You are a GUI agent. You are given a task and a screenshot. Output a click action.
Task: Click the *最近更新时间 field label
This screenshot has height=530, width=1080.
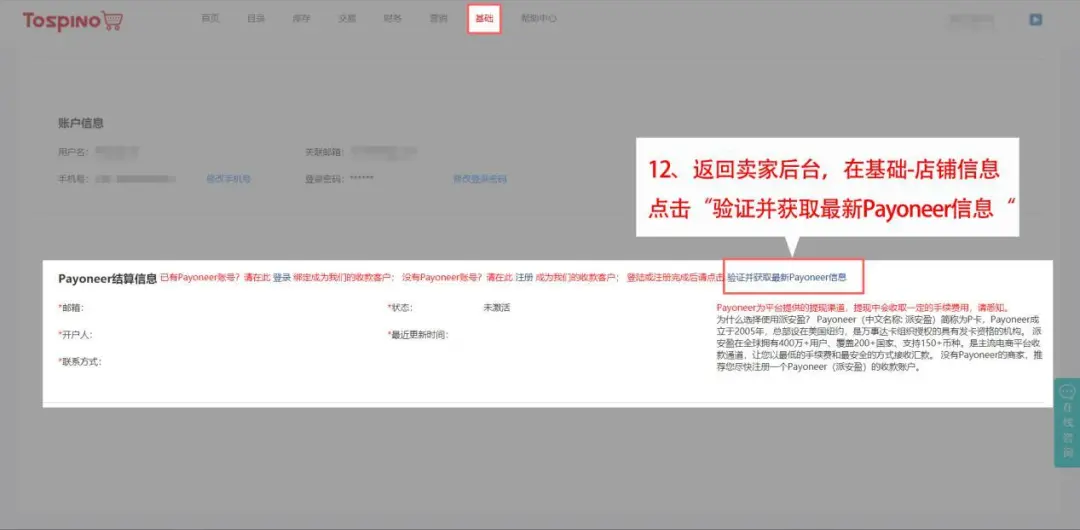pyautogui.click(x=418, y=335)
